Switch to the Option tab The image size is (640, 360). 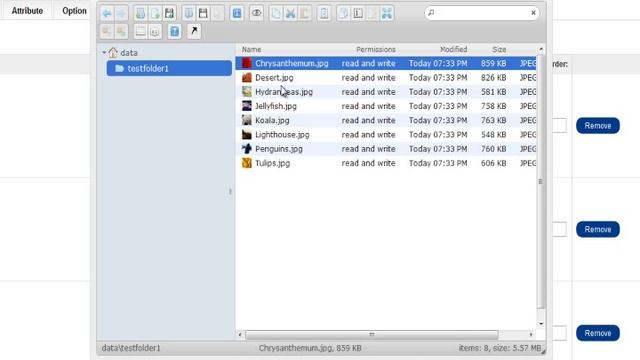click(74, 11)
